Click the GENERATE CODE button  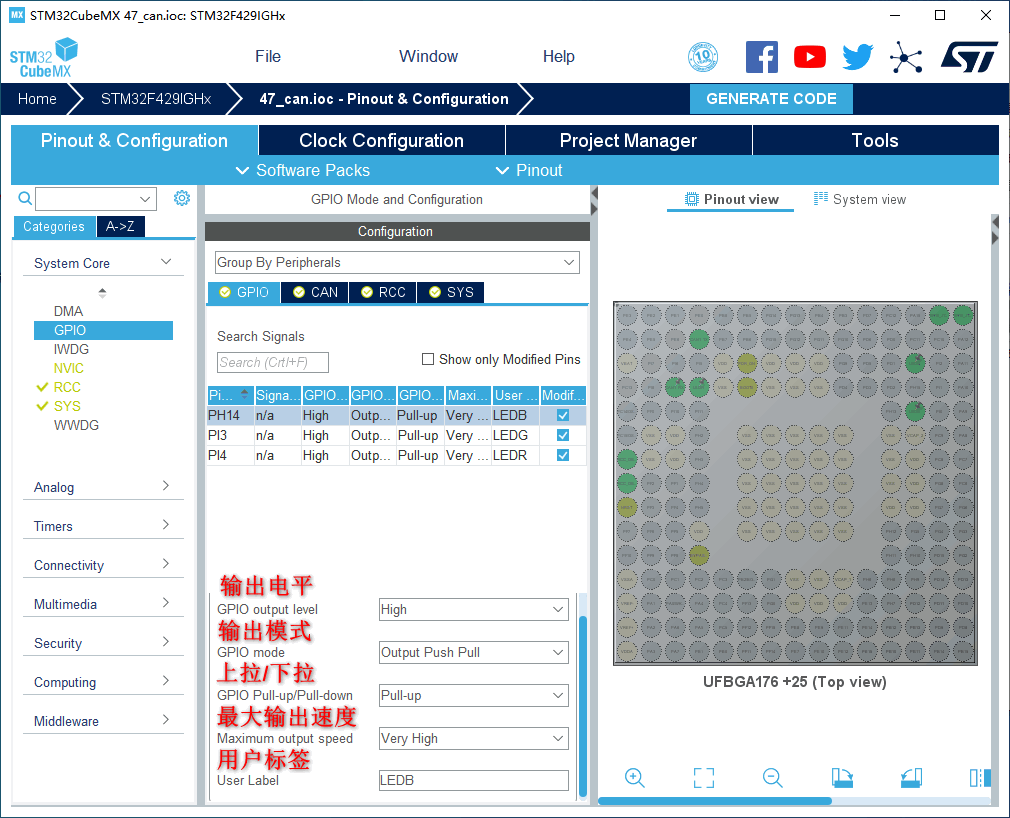pos(771,99)
